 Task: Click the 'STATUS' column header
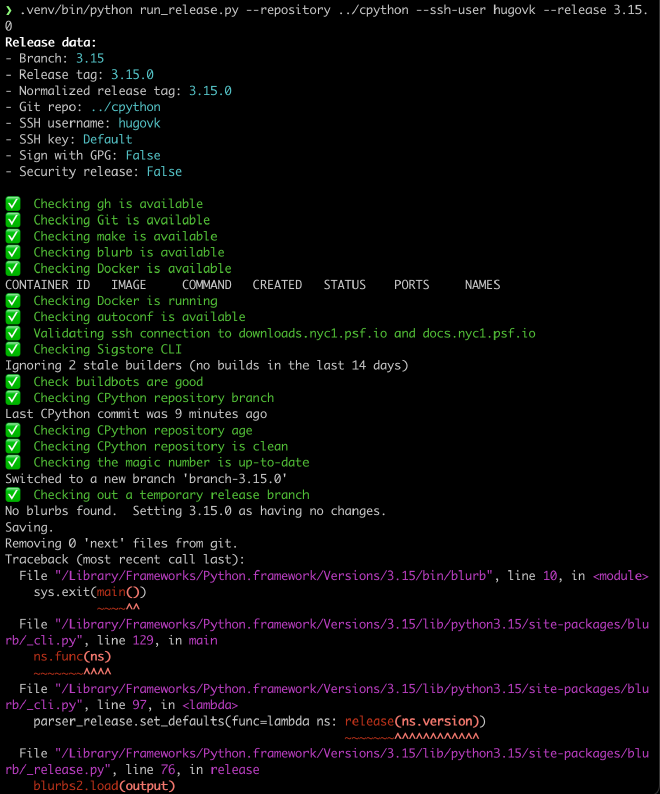(344, 285)
